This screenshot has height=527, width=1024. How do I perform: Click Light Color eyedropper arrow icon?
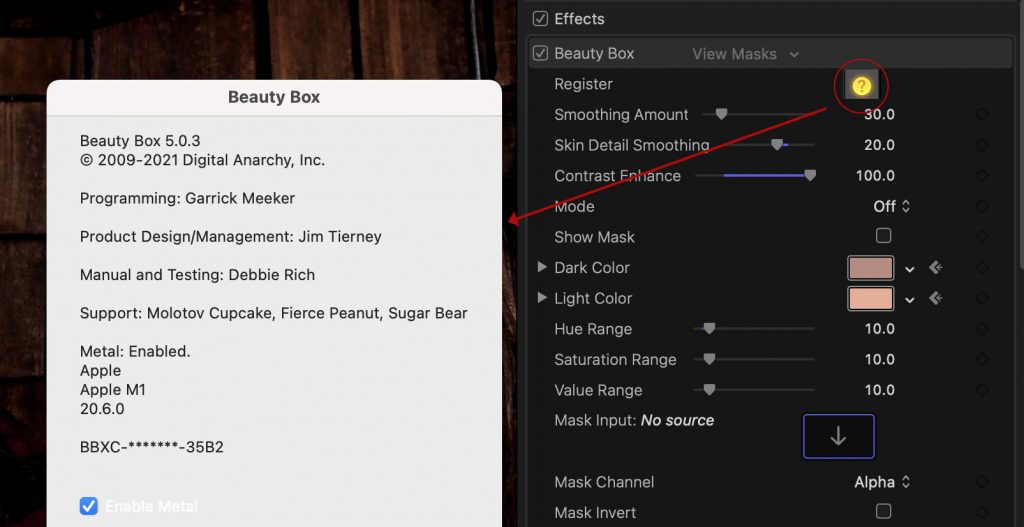click(x=936, y=298)
